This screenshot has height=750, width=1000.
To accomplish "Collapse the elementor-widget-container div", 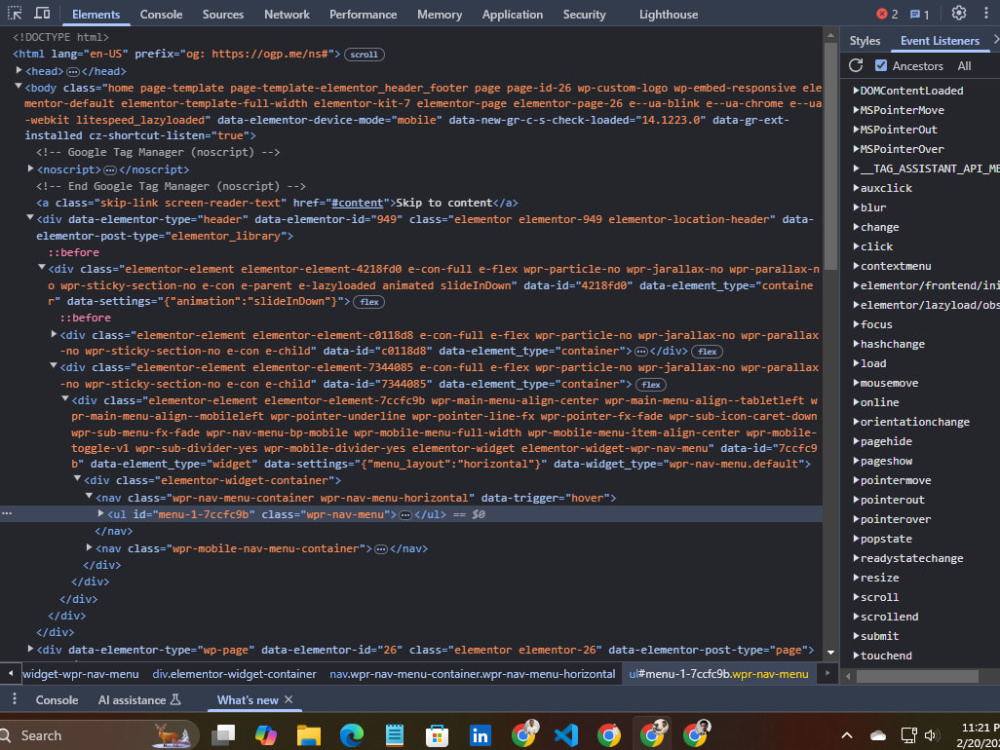I will pos(77,478).
